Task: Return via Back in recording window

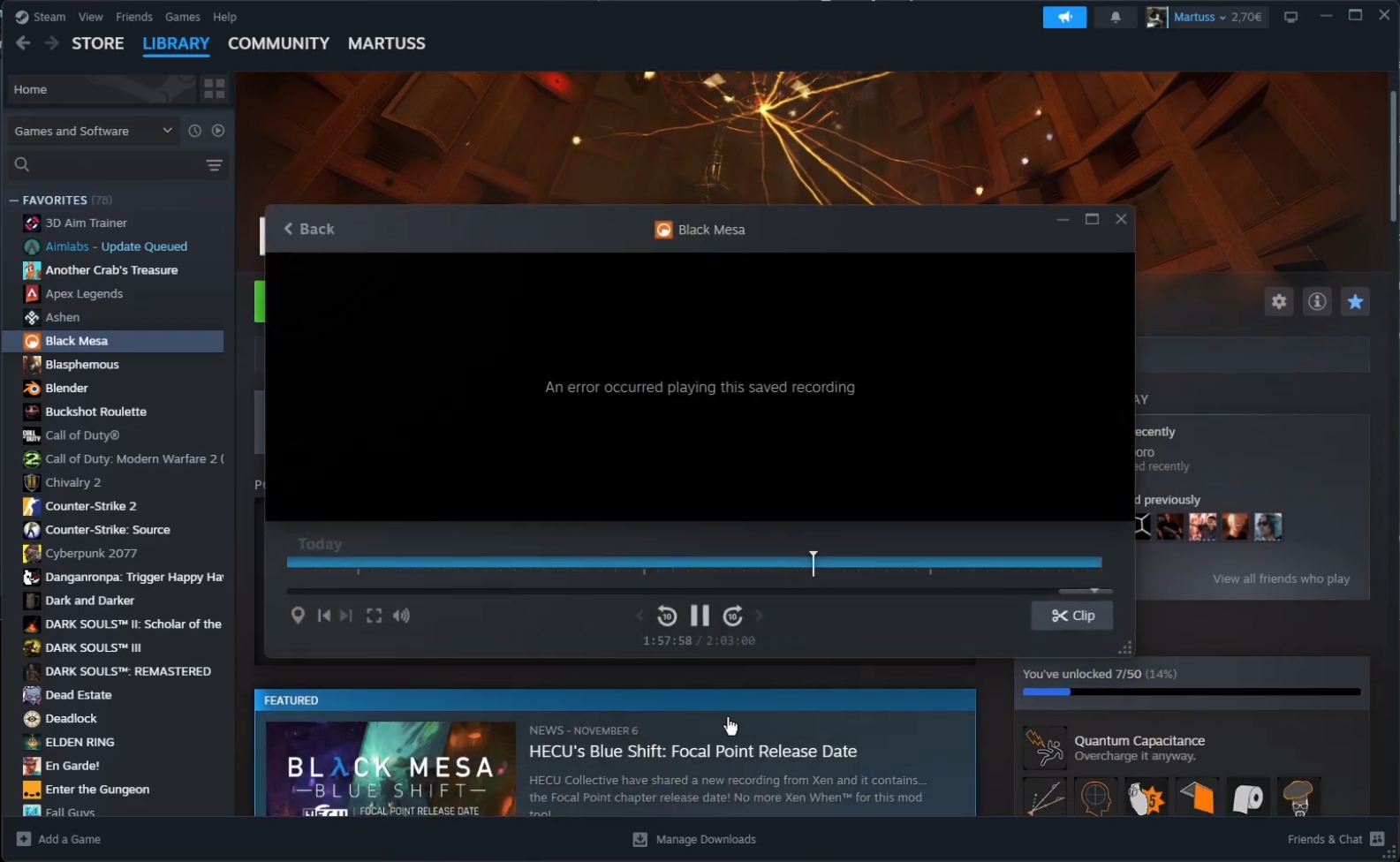Action: pos(308,229)
